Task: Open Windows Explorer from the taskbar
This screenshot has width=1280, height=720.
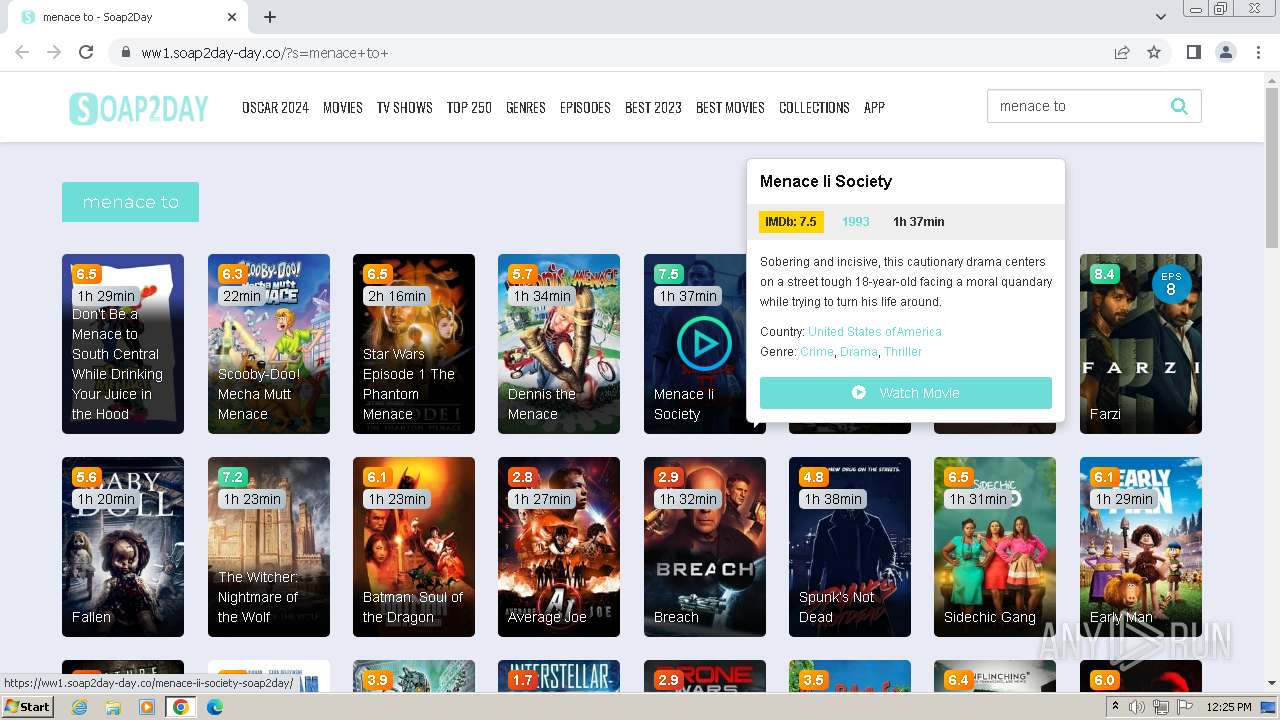Action: coord(113,706)
